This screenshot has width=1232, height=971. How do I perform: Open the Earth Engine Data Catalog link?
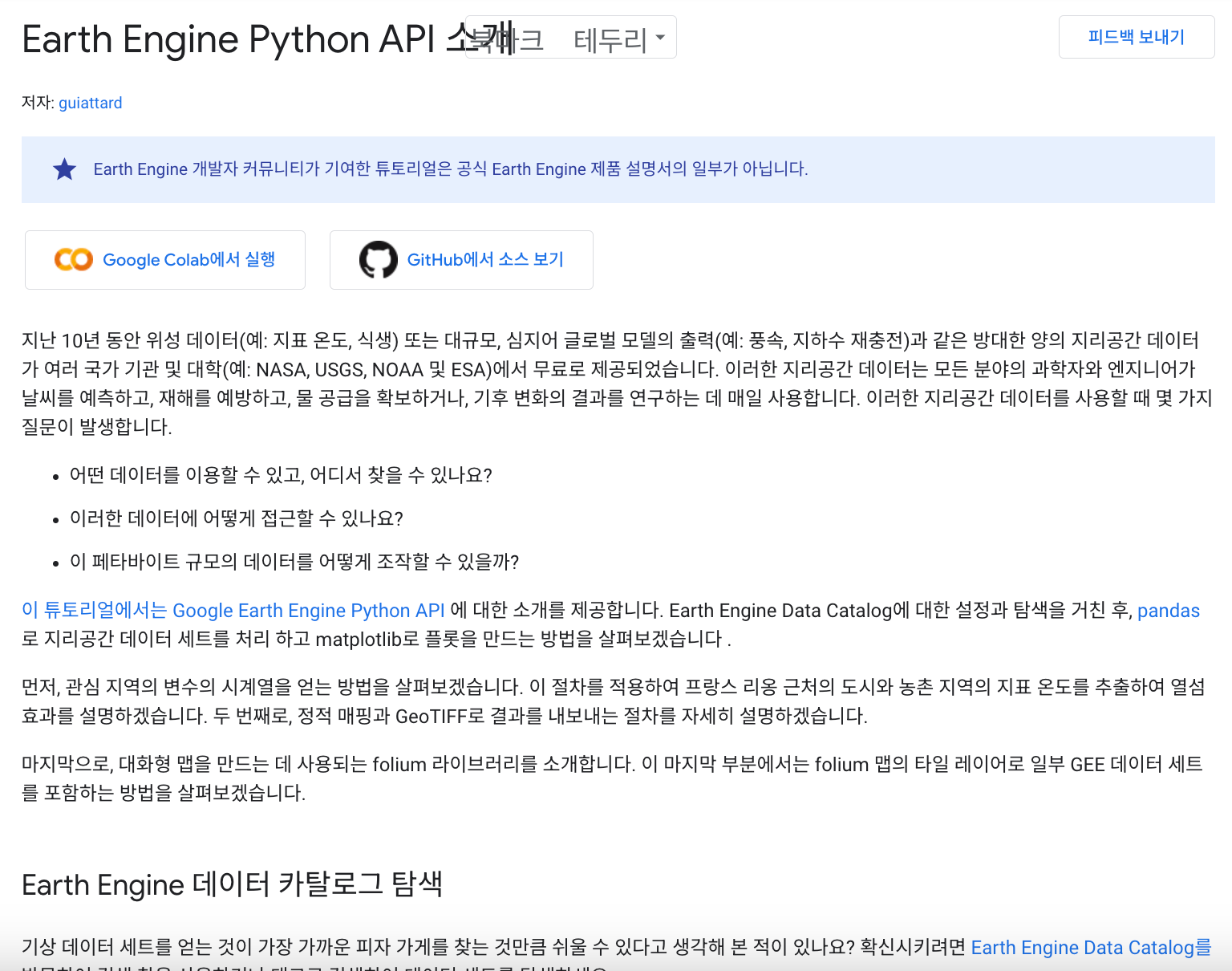point(1091,948)
